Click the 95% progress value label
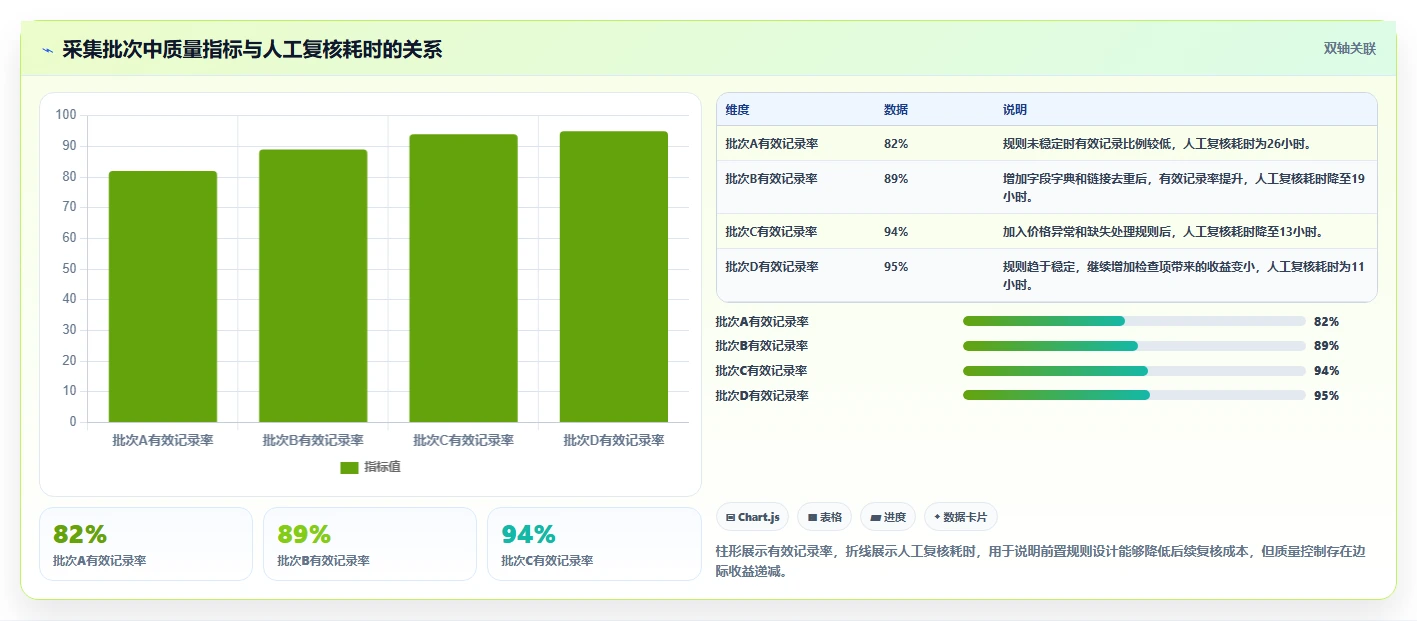 pos(1326,396)
